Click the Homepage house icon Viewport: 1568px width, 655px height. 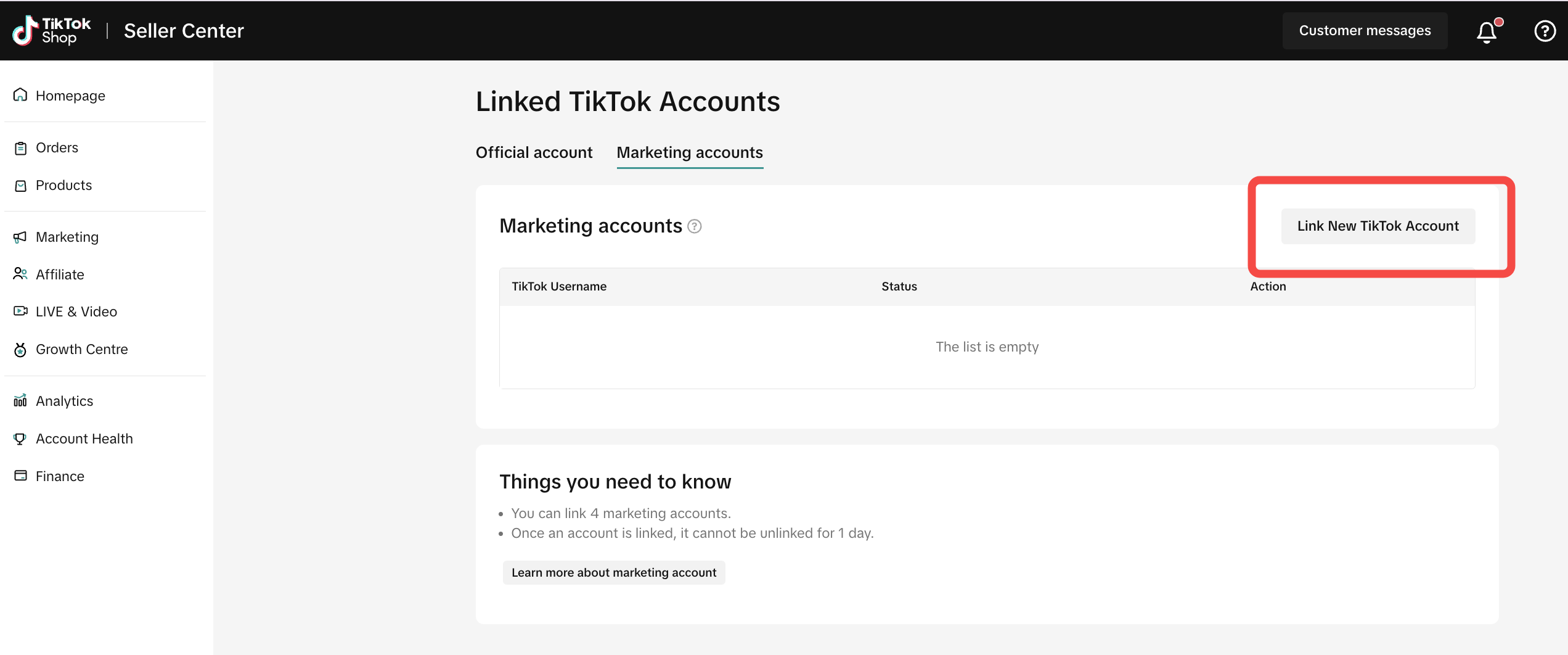20,95
